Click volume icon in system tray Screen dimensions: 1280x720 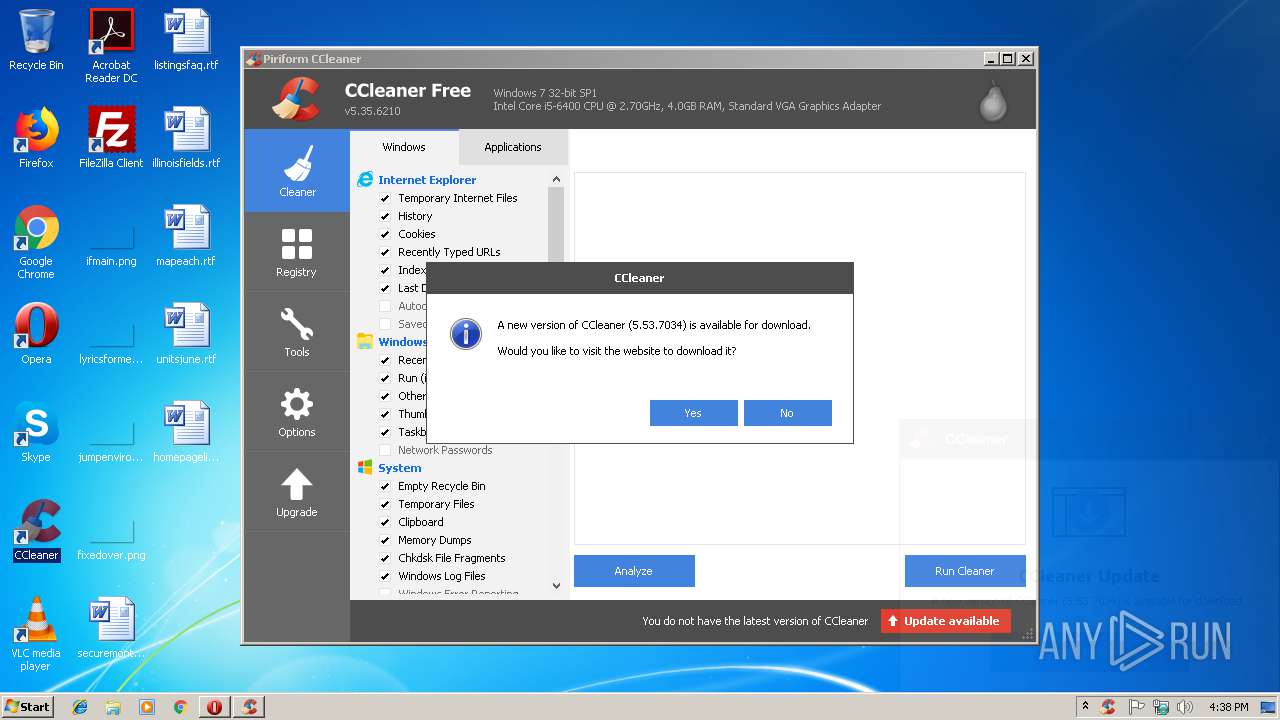[x=1185, y=707]
